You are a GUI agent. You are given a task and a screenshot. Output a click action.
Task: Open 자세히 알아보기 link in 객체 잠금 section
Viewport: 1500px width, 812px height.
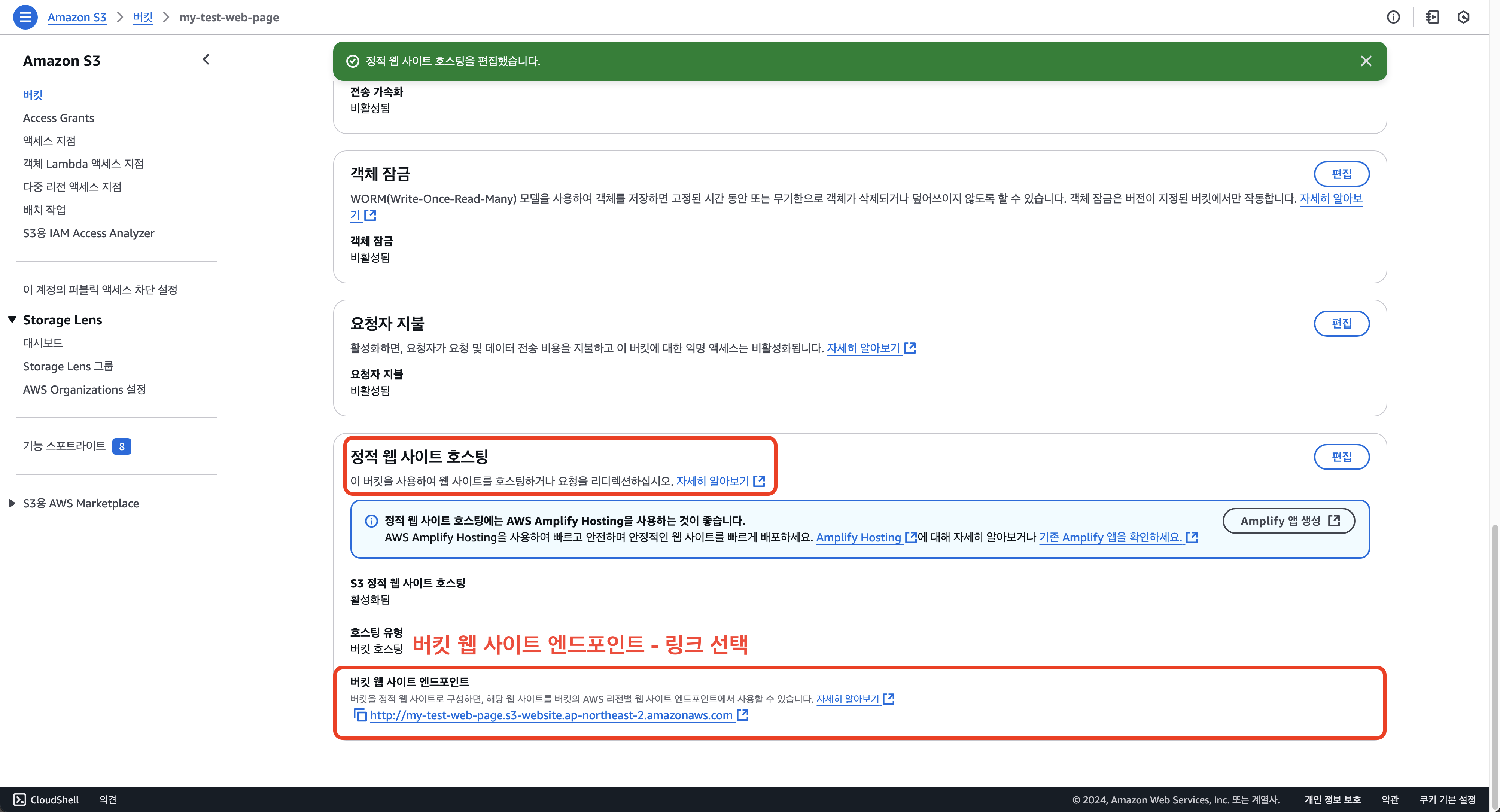[x=1331, y=198]
